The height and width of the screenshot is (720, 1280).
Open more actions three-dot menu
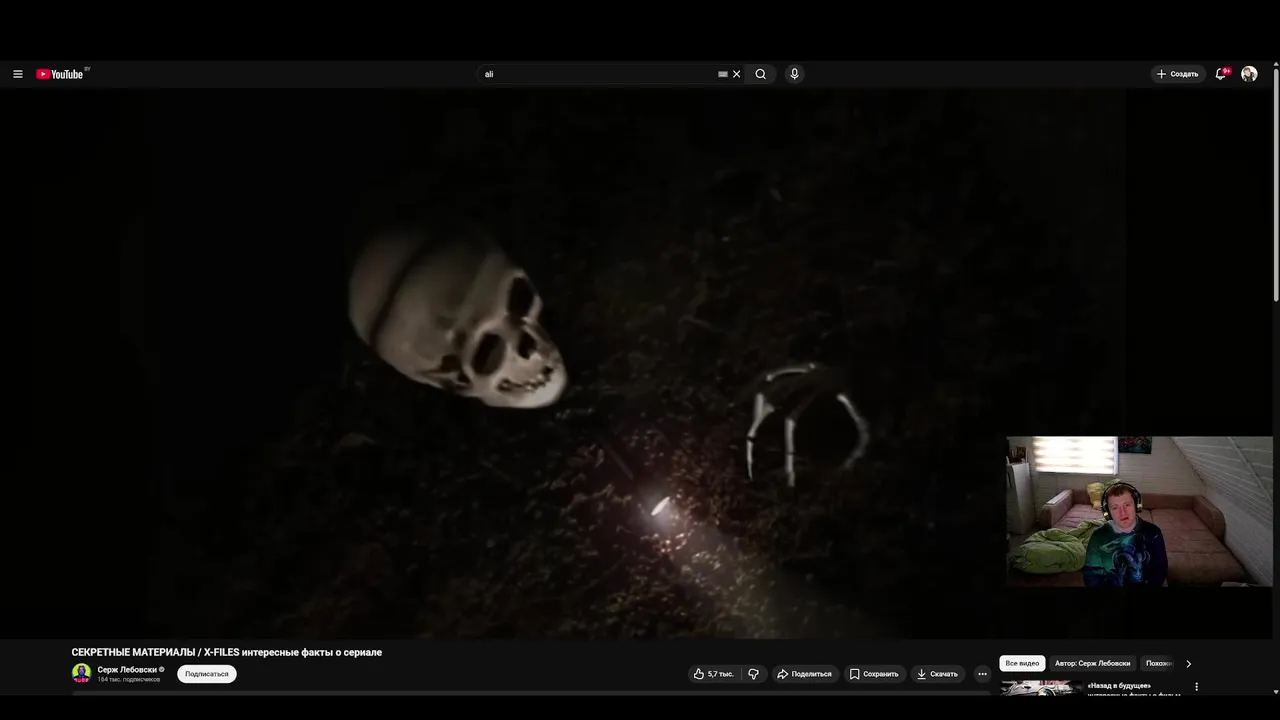(982, 674)
